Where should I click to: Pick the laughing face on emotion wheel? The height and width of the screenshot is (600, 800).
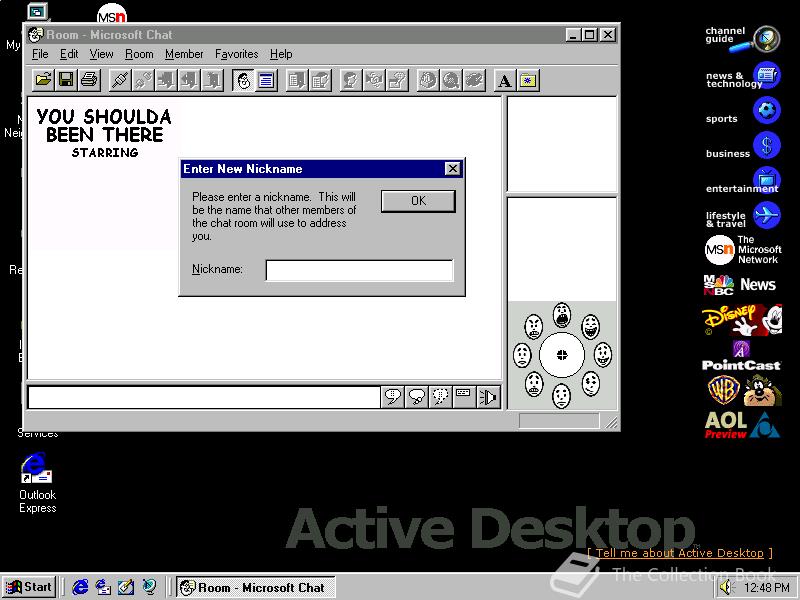click(590, 327)
